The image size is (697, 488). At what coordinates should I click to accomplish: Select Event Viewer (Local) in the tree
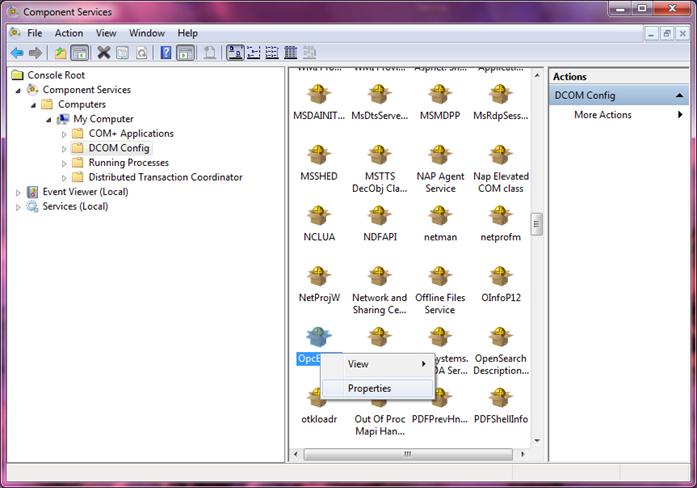85,192
